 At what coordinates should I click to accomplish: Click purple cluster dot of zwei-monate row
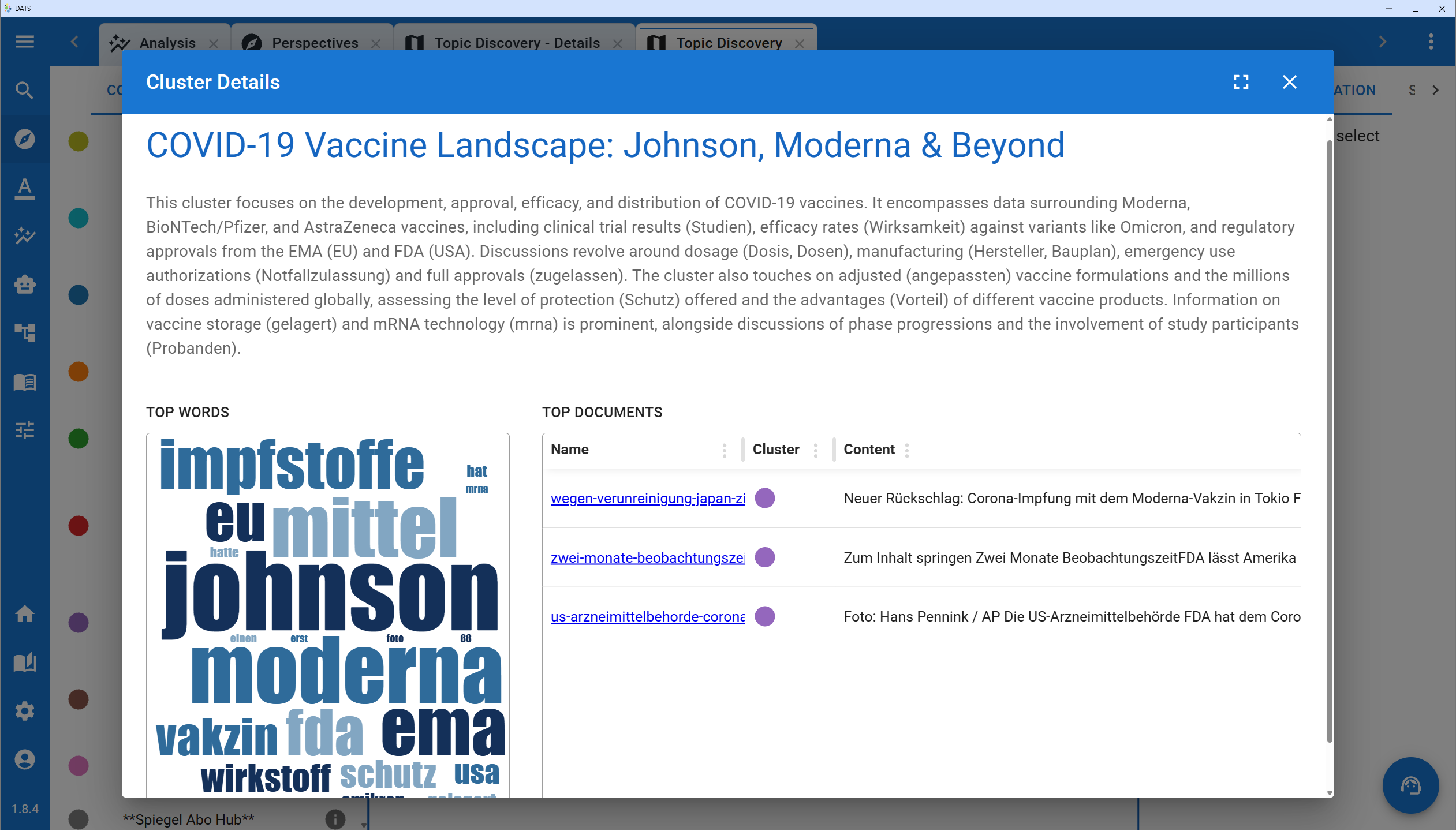pyautogui.click(x=765, y=557)
